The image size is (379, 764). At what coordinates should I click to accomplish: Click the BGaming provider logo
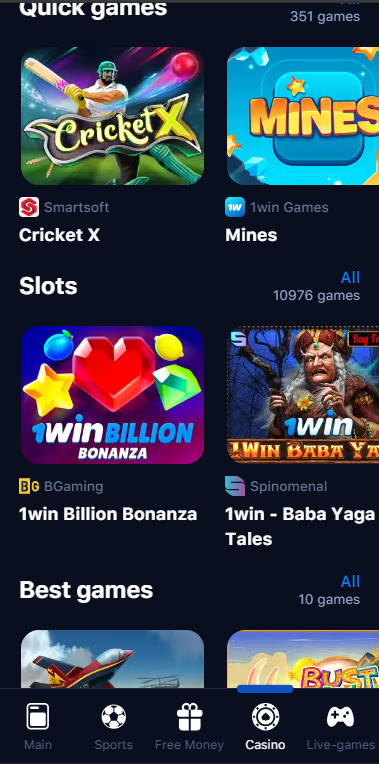29,486
